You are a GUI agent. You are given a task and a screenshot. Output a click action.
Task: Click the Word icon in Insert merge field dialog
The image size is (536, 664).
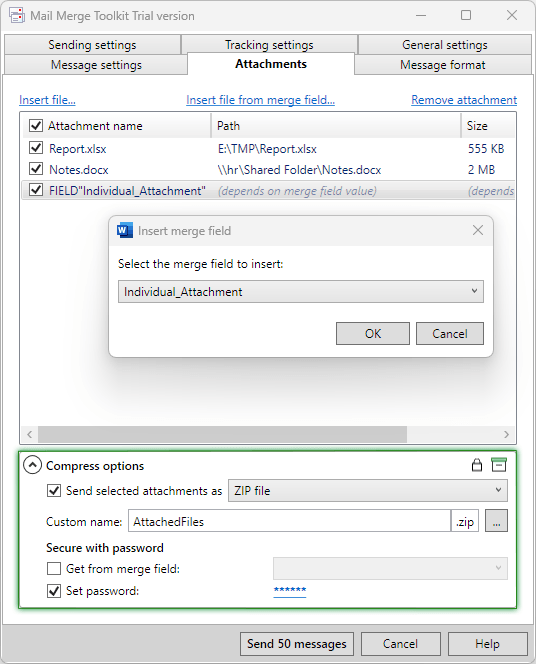point(124,230)
